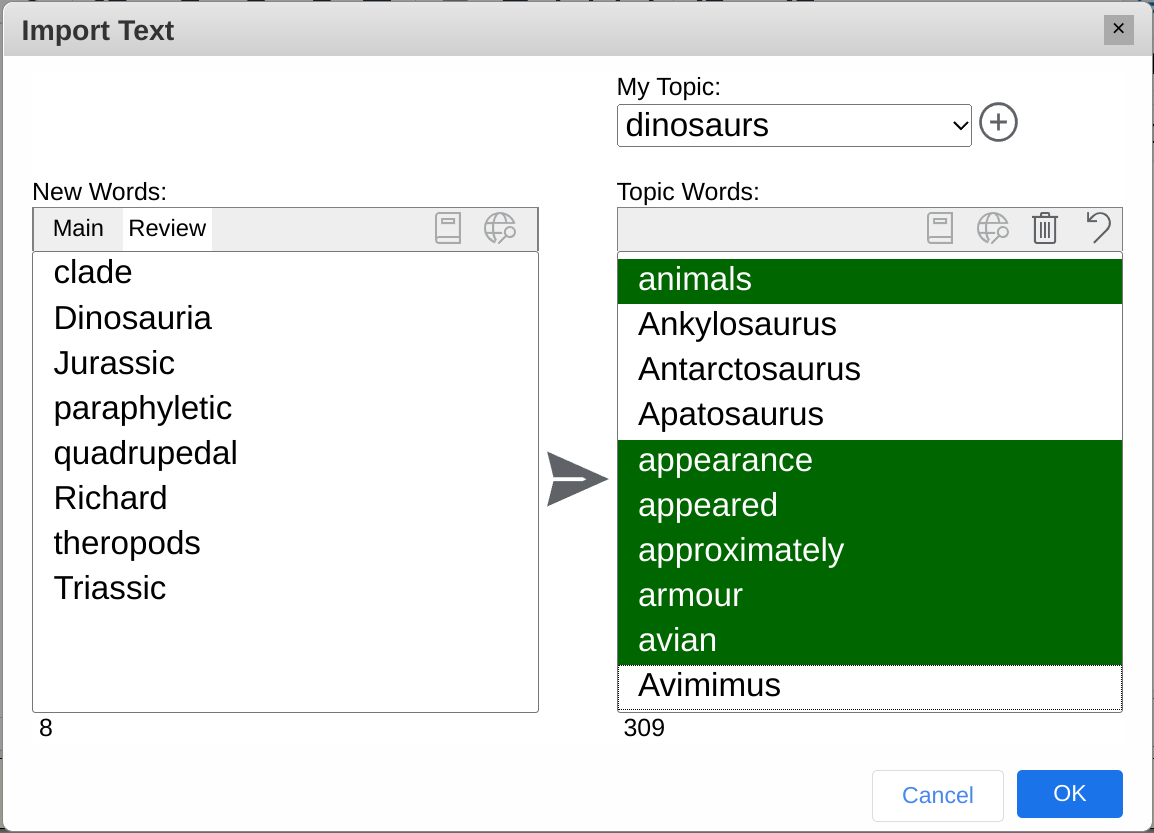This screenshot has width=1154, height=833.
Task: Select armour in Topic Words list
Action: pos(870,596)
